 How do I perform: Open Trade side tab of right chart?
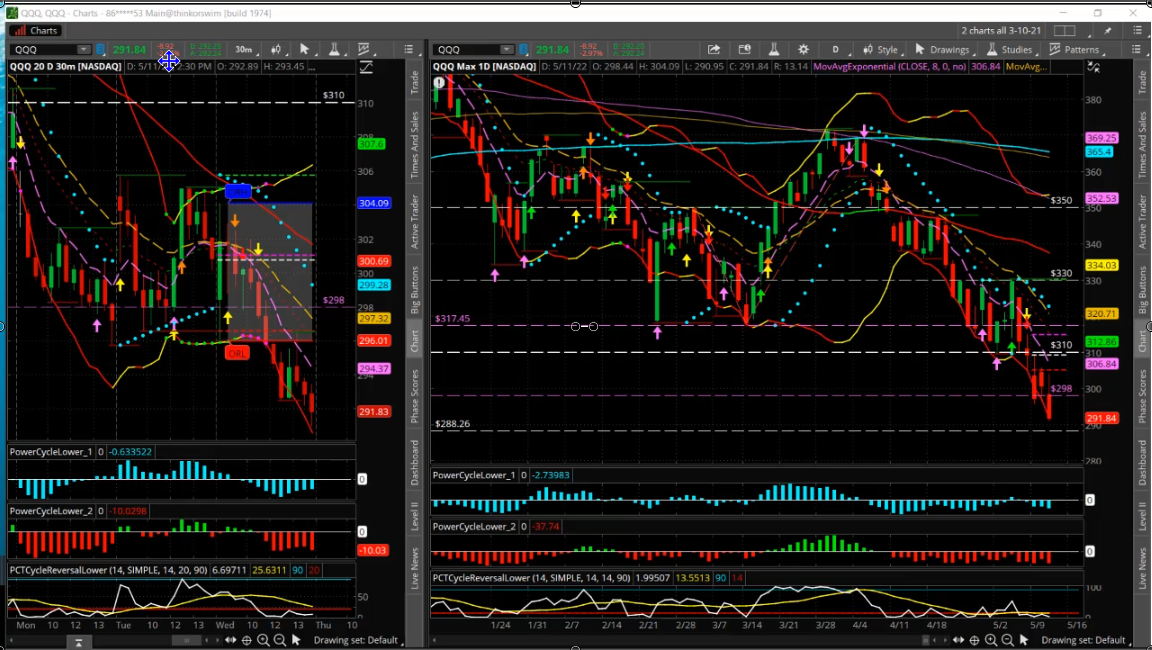pyautogui.click(x=1142, y=82)
